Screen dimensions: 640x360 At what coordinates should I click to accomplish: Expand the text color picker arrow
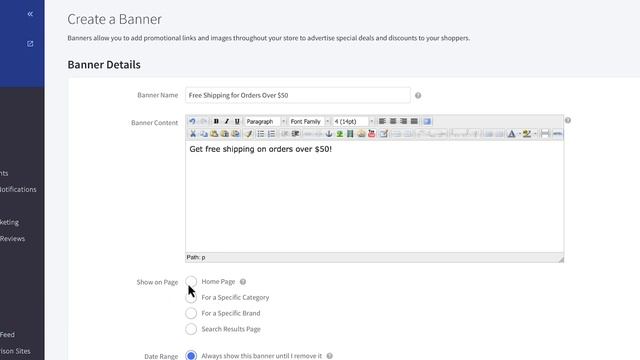(x=519, y=133)
